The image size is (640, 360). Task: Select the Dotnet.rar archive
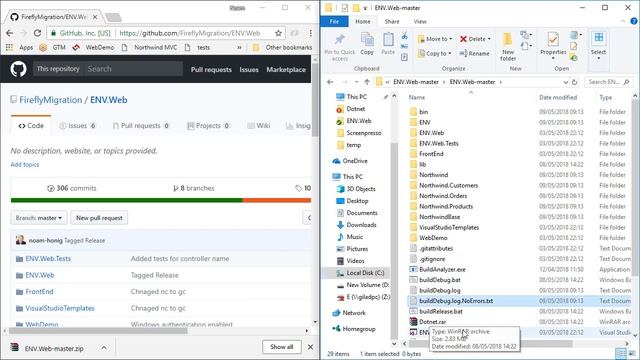click(x=433, y=322)
